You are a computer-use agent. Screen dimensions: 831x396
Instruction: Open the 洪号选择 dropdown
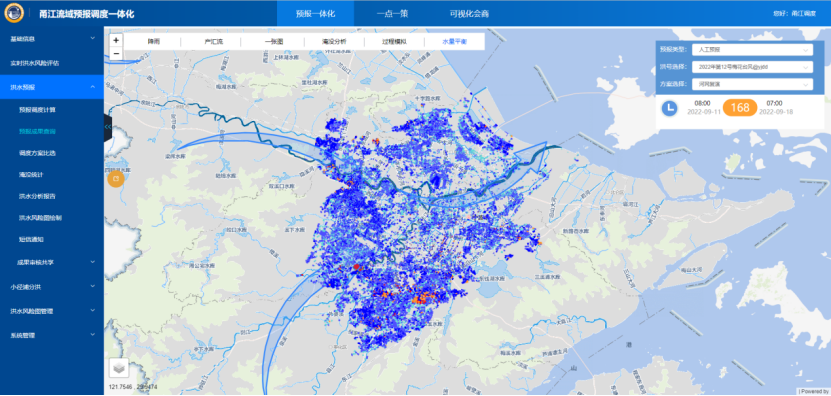coord(752,67)
